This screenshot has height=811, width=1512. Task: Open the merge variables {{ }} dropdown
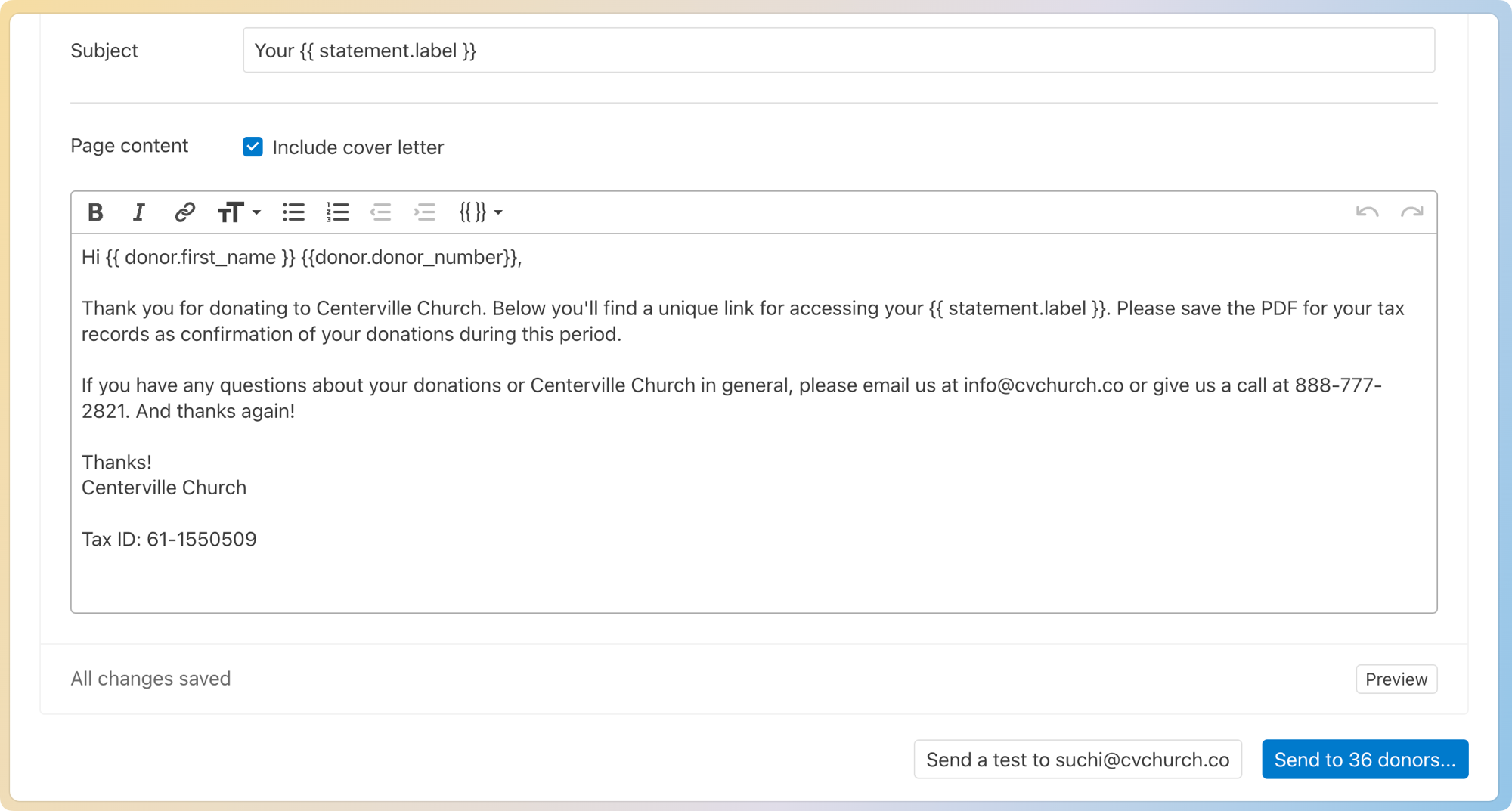481,212
